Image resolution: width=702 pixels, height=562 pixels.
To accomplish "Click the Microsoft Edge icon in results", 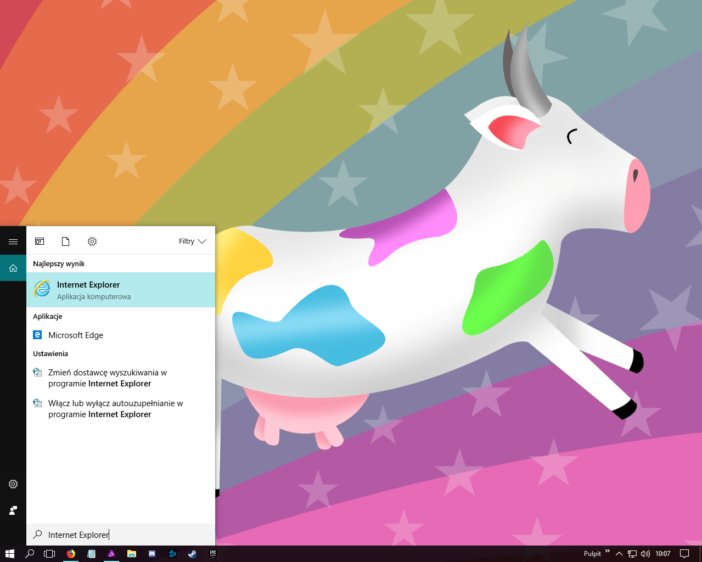I will click(38, 335).
